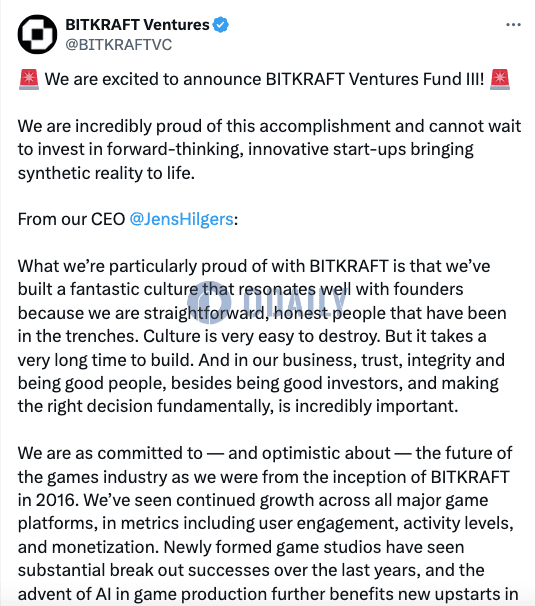This screenshot has height=606, width=535.
Task: Click the "From our CEO" text
Action: point(72,219)
